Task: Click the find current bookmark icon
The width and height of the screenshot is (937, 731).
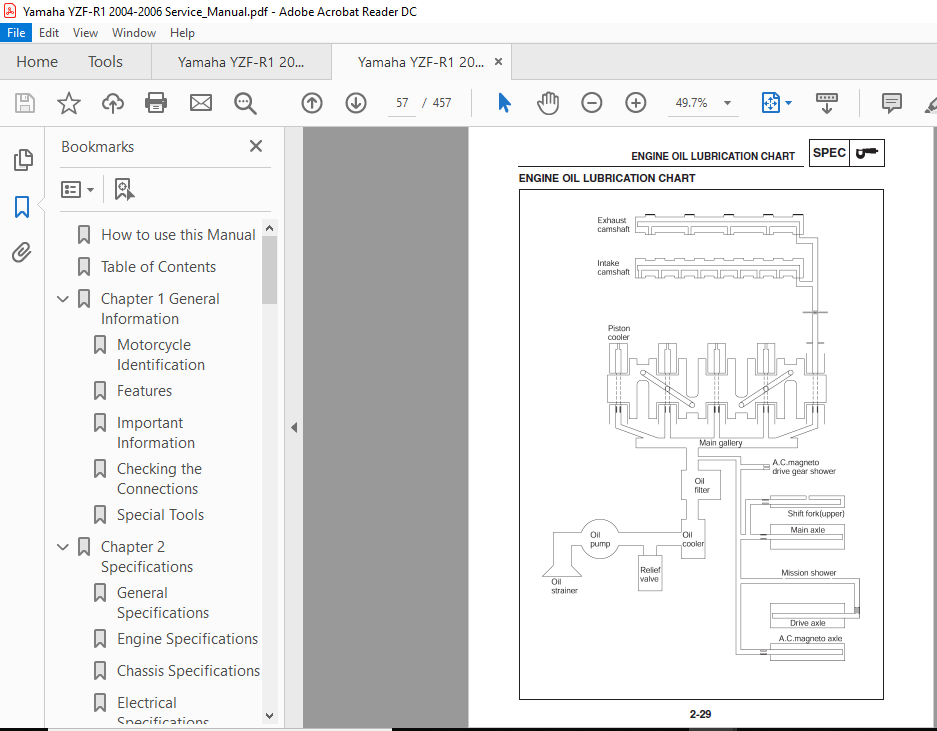Action: tap(124, 189)
